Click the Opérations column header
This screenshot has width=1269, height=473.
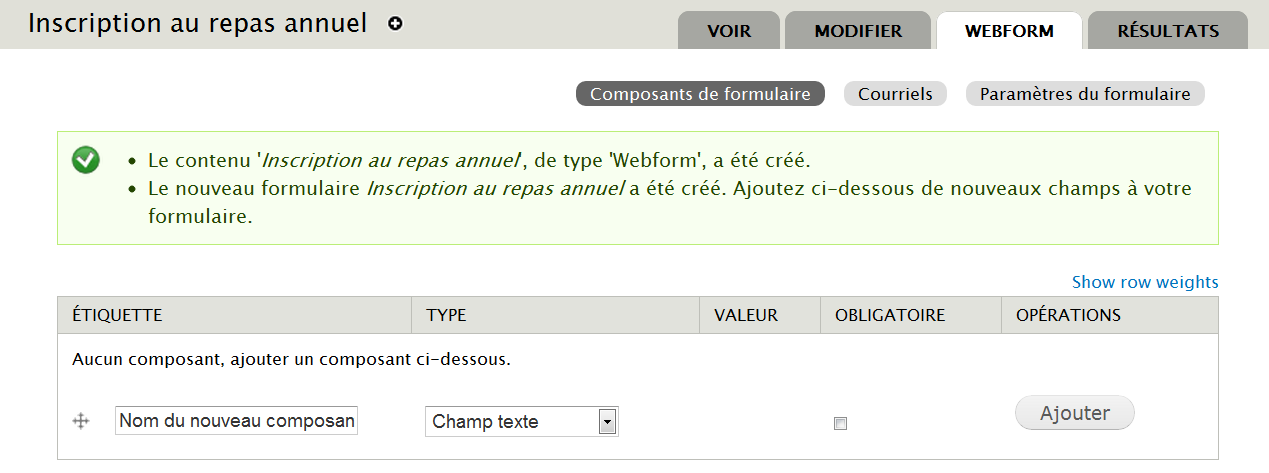pos(1068,315)
